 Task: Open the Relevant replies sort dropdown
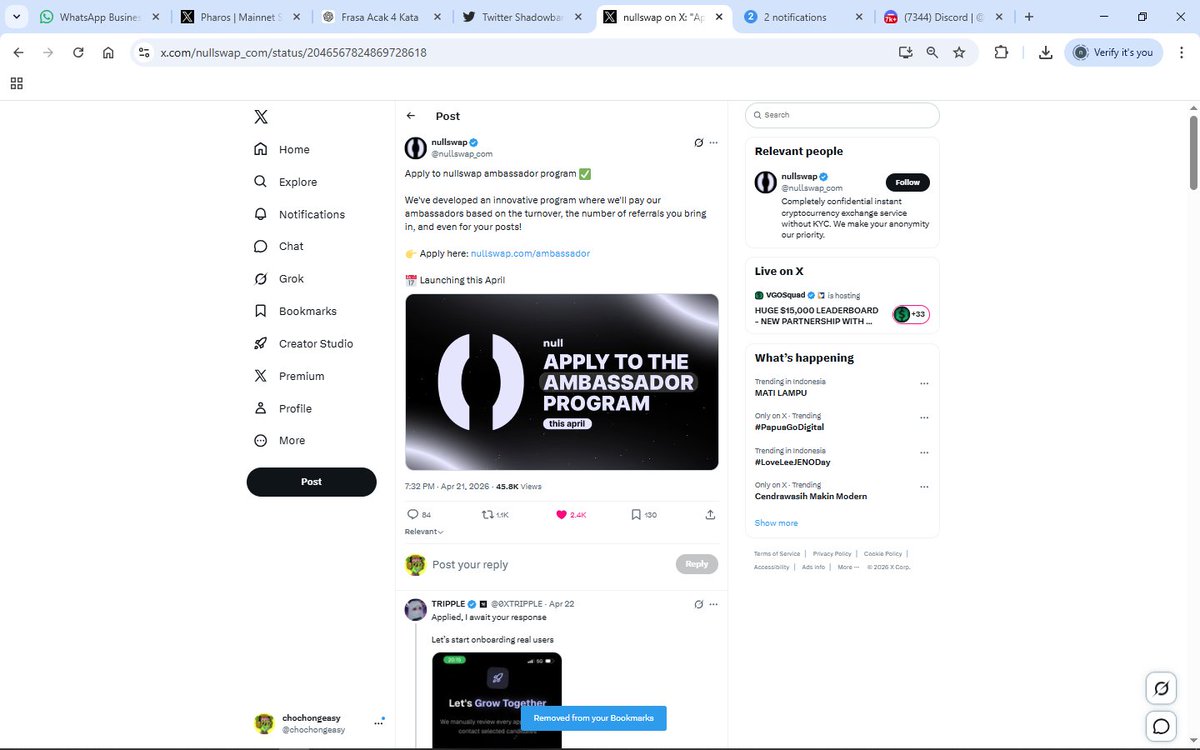[422, 531]
